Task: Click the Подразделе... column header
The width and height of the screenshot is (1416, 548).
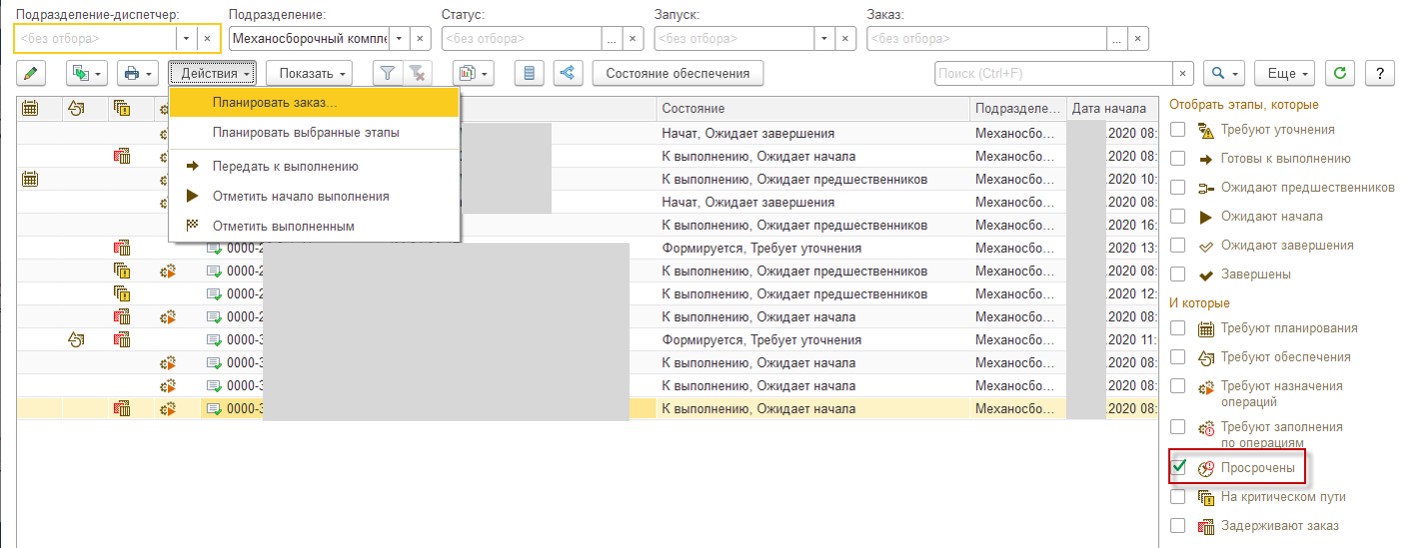Action: [1018, 108]
